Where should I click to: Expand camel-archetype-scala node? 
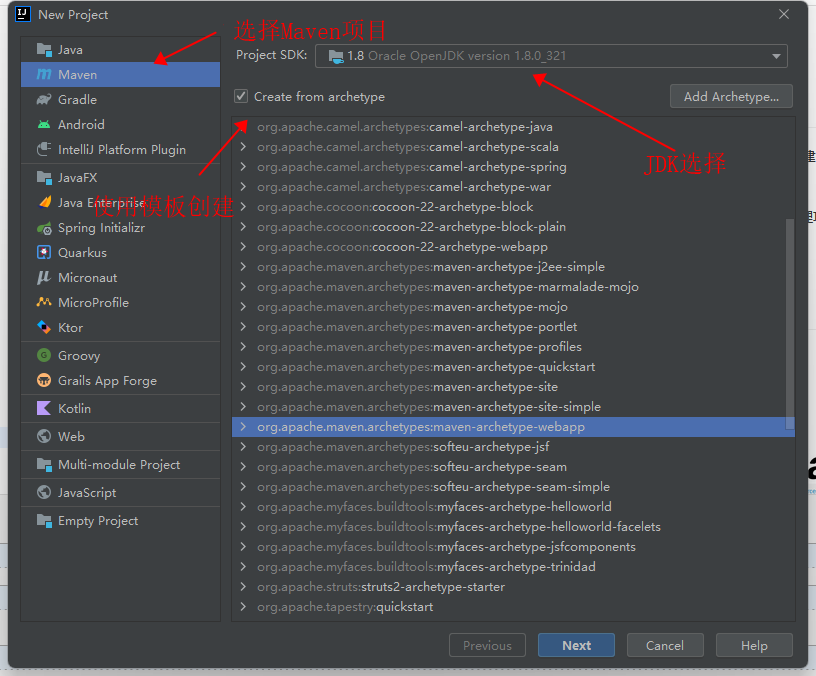(x=243, y=147)
